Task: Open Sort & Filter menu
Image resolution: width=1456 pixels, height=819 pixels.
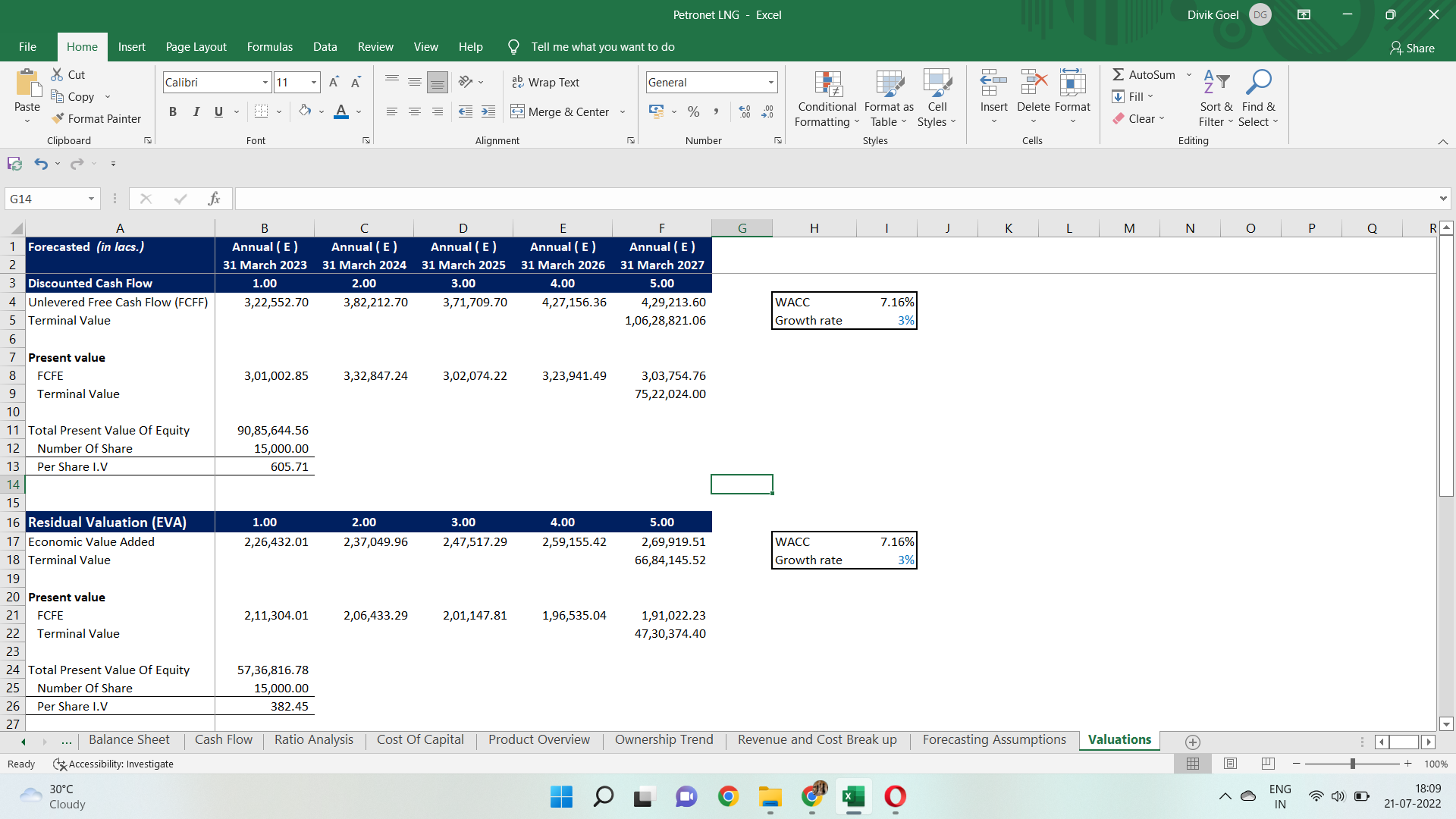Action: tap(1216, 99)
